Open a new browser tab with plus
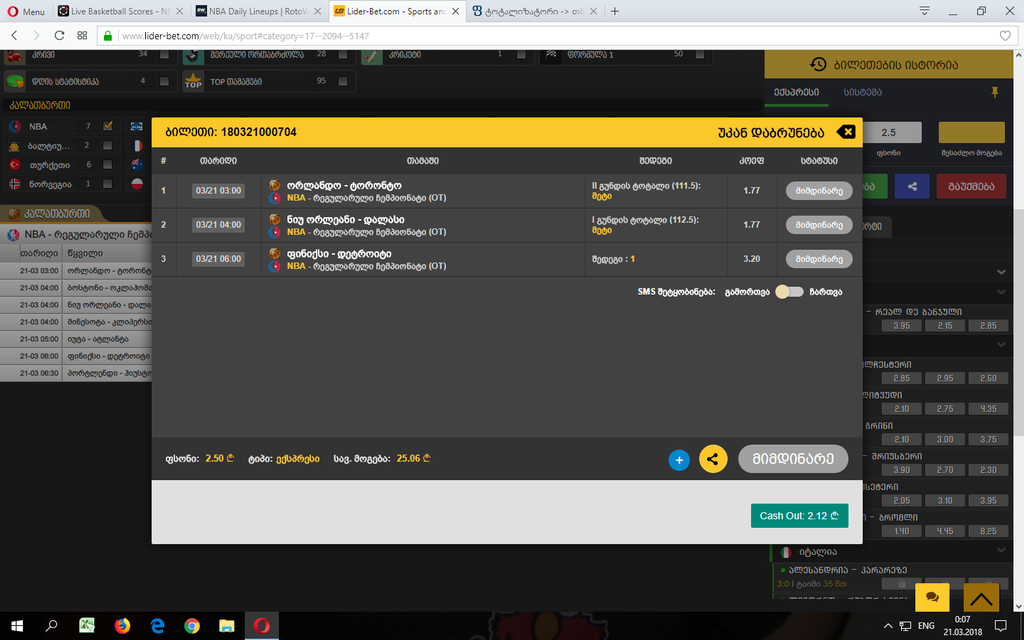The height and width of the screenshot is (640, 1024). 615,11
